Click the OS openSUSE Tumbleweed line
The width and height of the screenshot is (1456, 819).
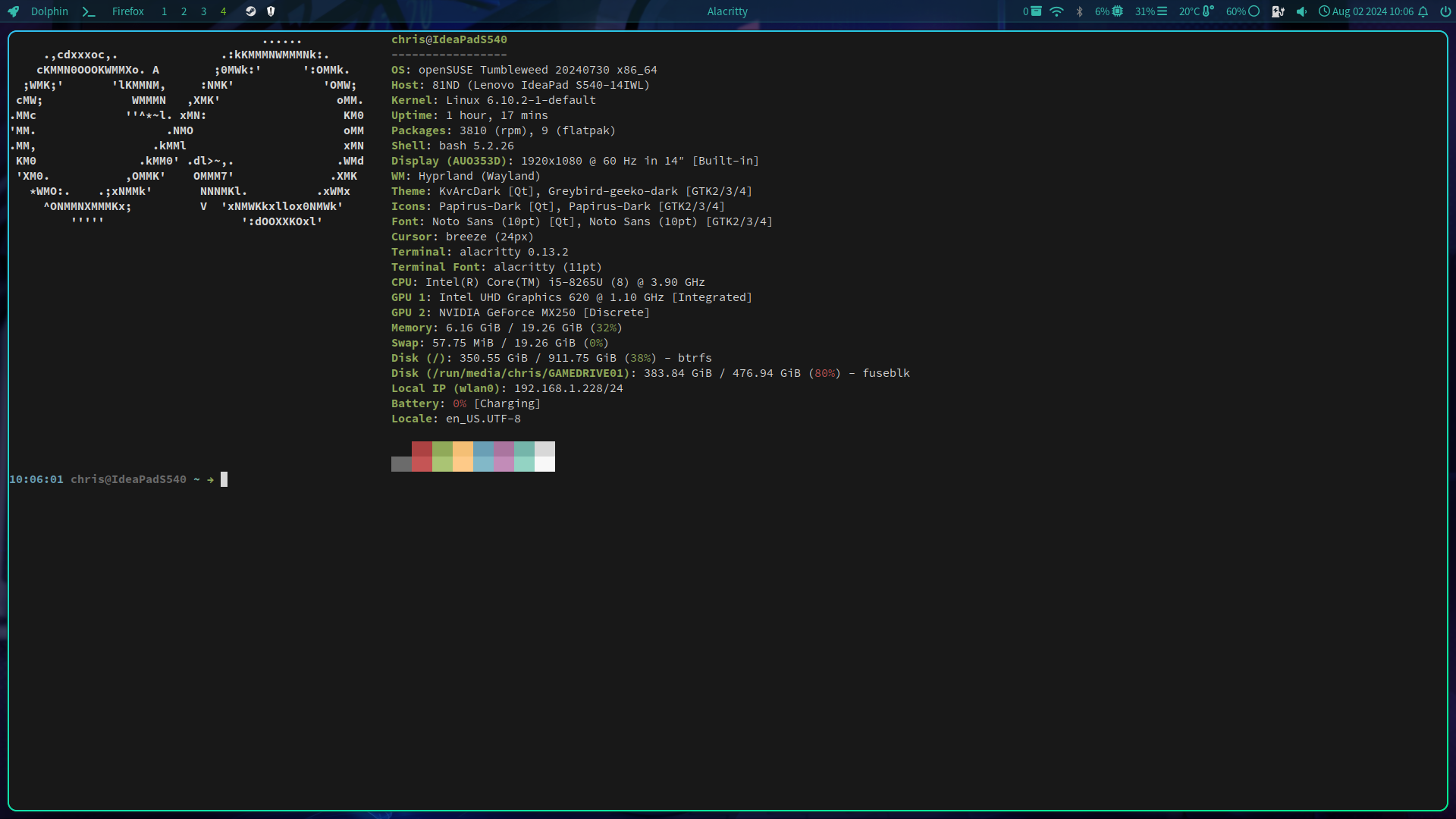click(x=524, y=70)
